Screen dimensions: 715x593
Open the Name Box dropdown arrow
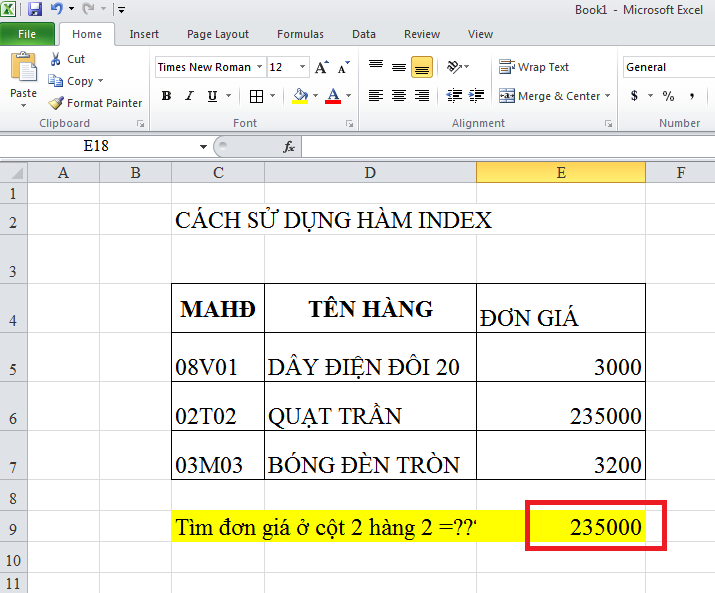pos(203,146)
